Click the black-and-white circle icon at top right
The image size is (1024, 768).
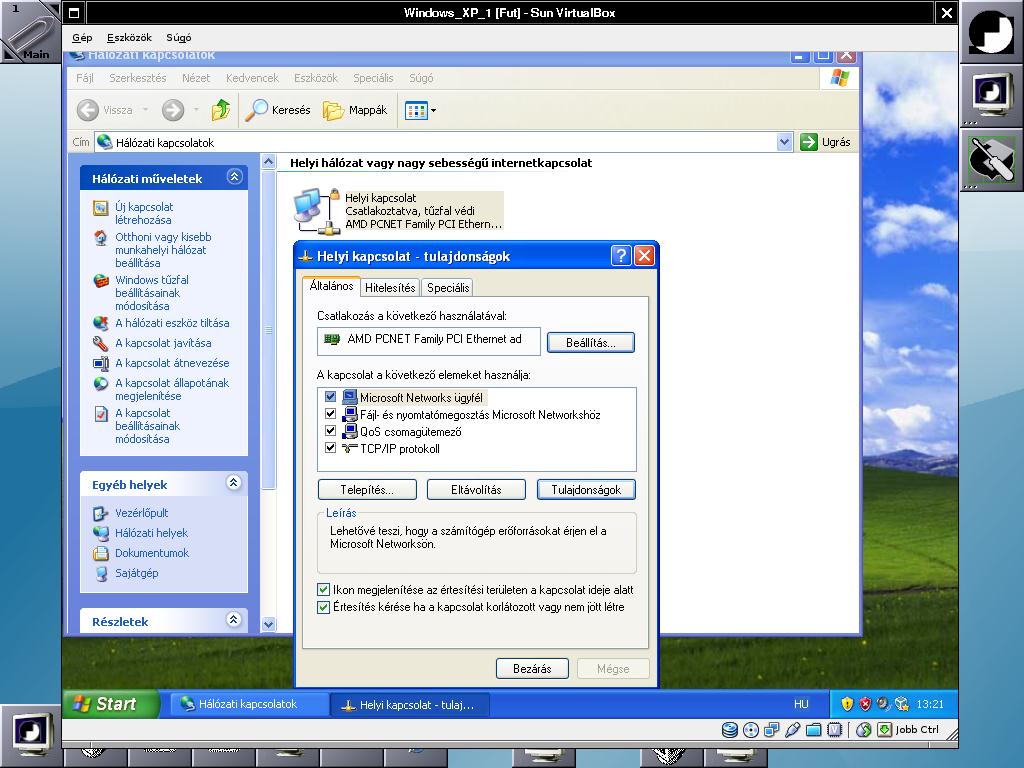(991, 31)
